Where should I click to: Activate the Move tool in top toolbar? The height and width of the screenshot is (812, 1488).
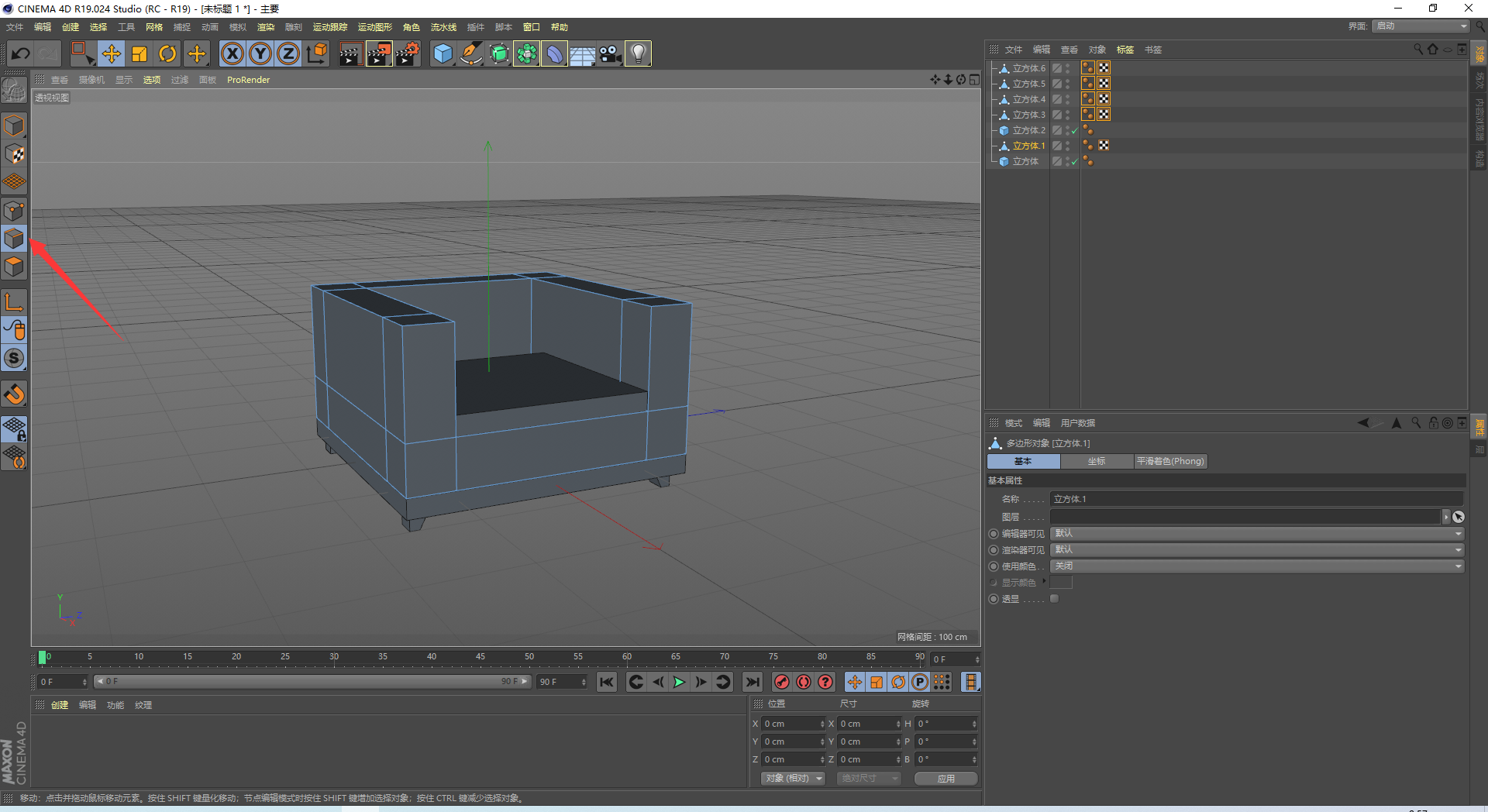(112, 53)
